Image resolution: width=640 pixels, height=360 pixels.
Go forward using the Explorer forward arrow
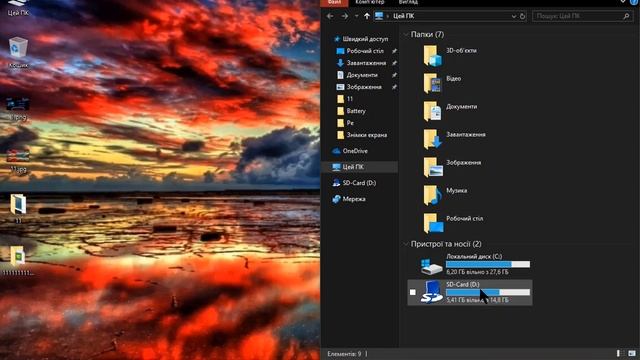pos(345,16)
